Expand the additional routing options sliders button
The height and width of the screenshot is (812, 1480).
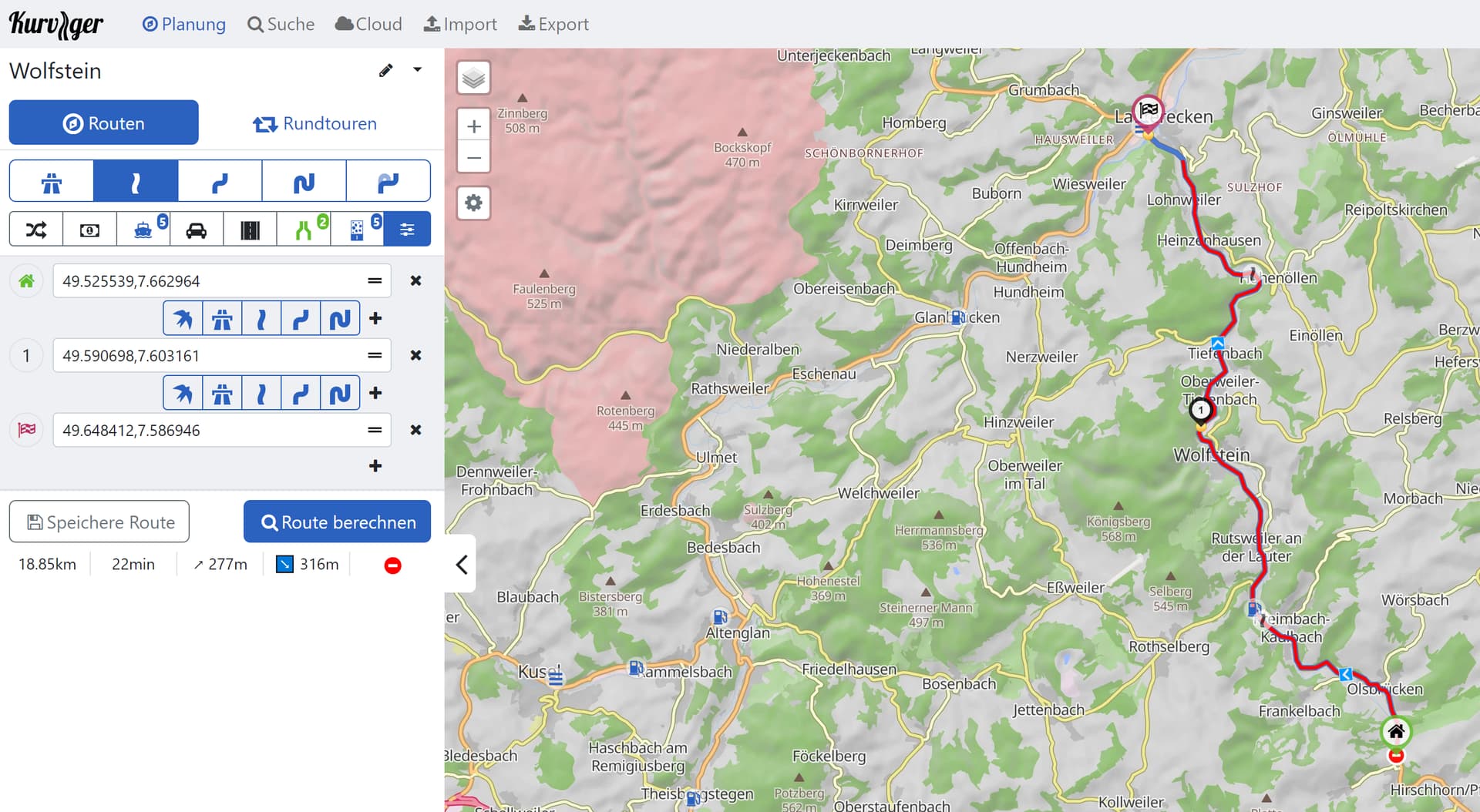407,230
